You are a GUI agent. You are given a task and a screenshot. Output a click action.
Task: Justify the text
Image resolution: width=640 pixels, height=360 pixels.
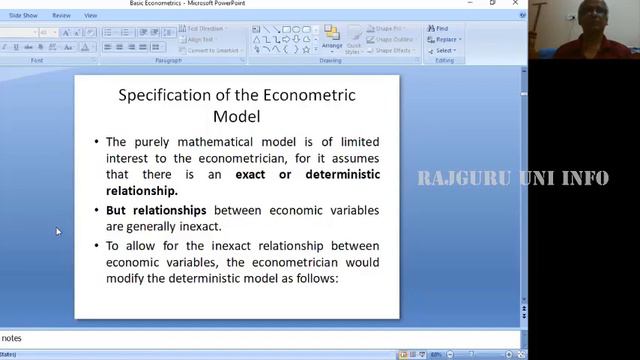click(x=143, y=47)
